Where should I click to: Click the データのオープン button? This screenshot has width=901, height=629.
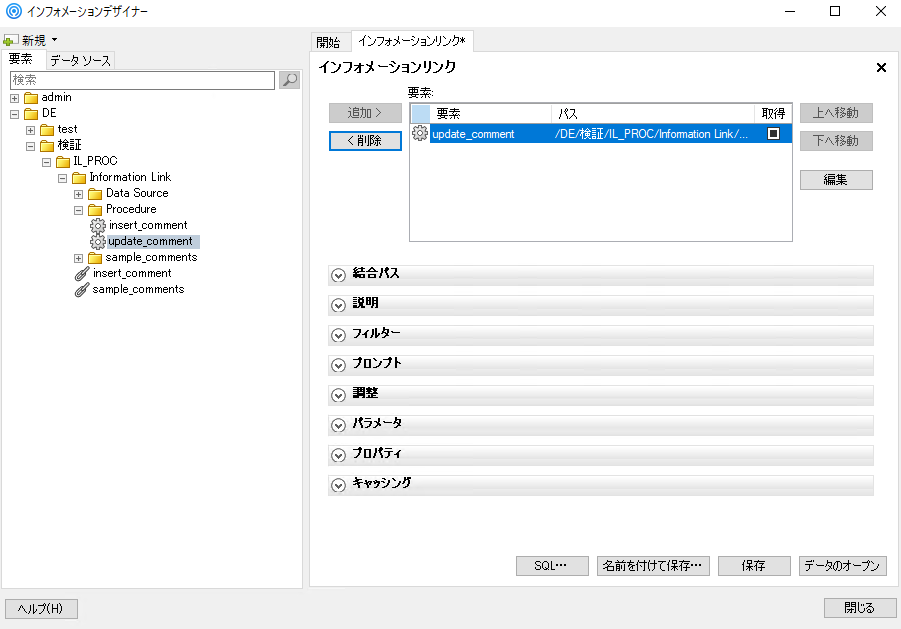tap(842, 566)
